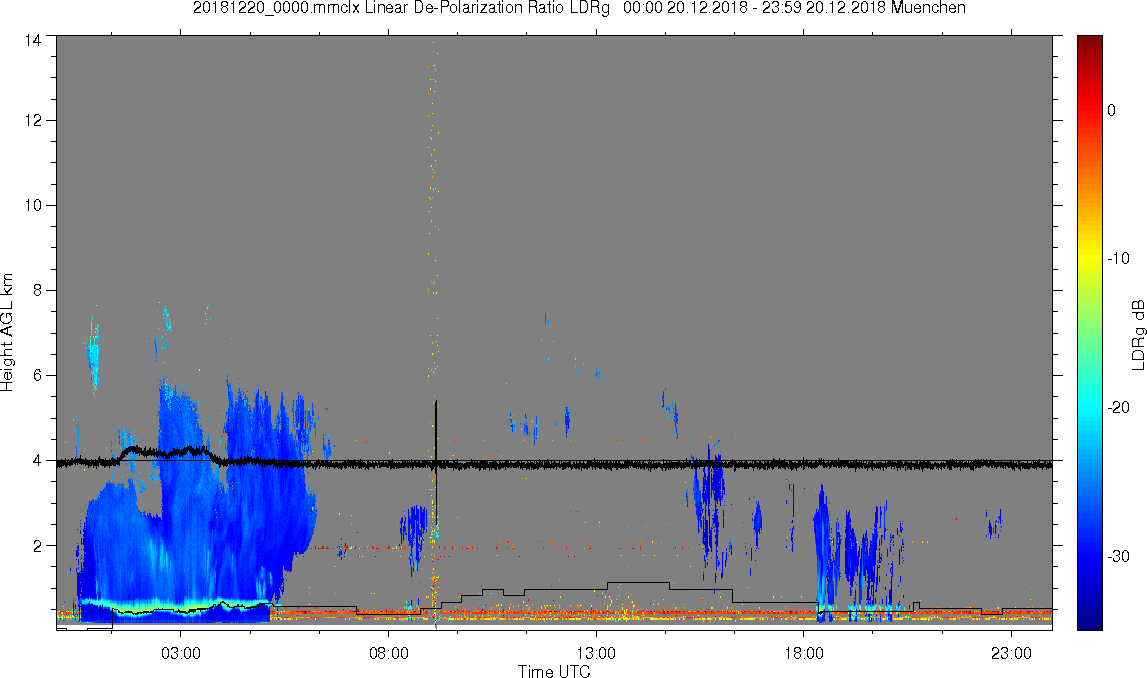Click the 'LDRg dB' colorbar label

click(1137, 334)
